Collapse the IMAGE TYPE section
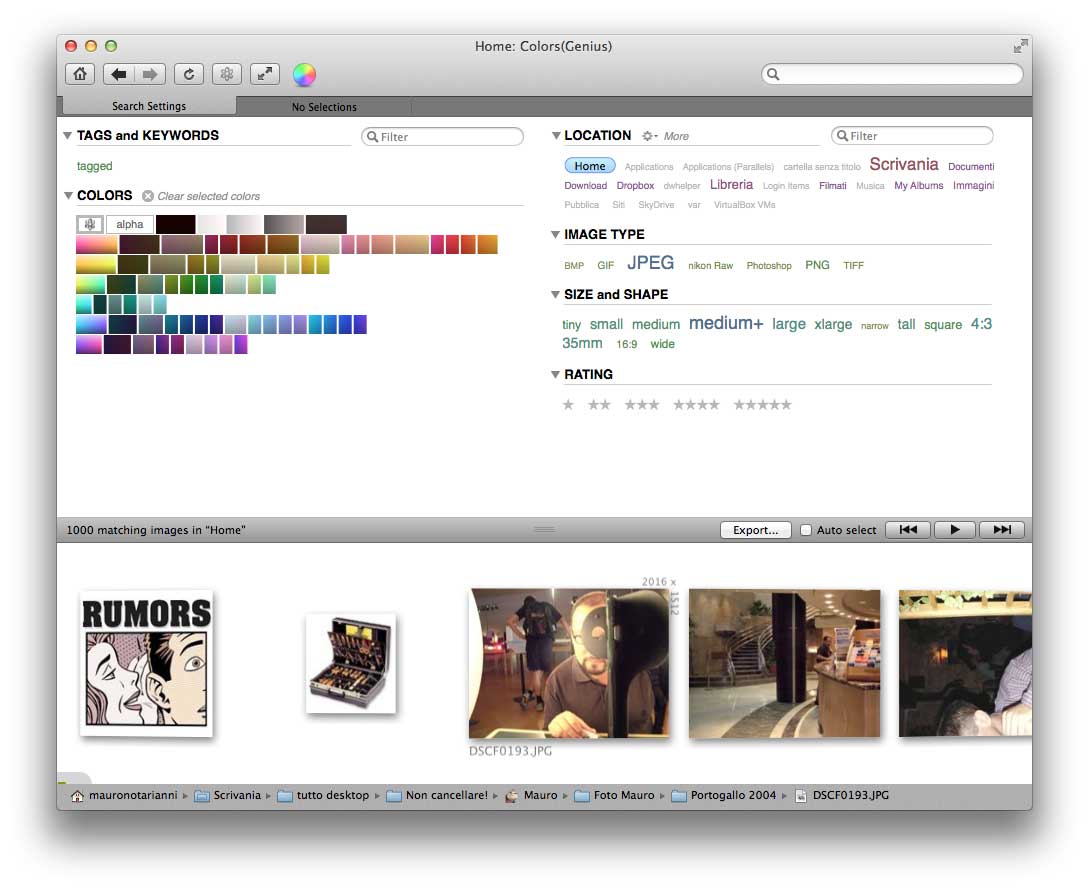Viewport: 1089px width, 889px height. coord(555,234)
